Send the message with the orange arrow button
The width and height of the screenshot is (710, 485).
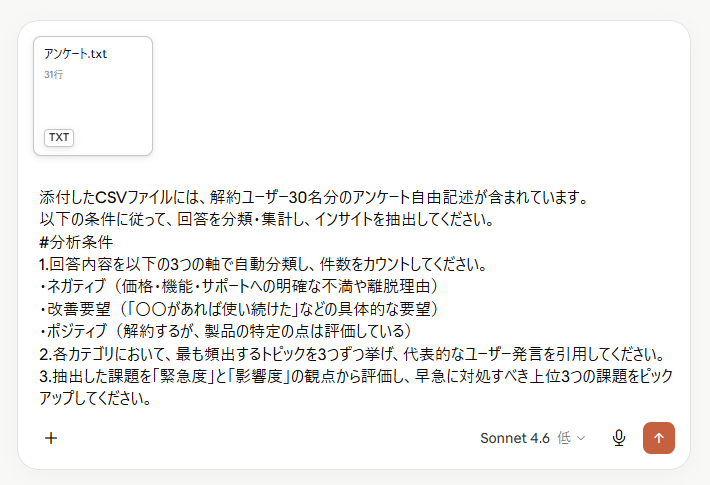(659, 438)
